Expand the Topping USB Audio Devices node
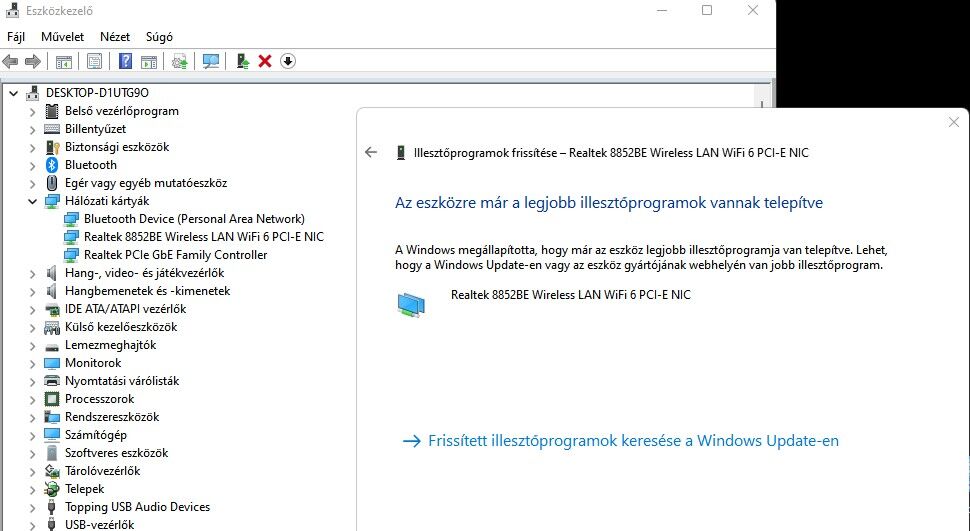 click(32, 507)
